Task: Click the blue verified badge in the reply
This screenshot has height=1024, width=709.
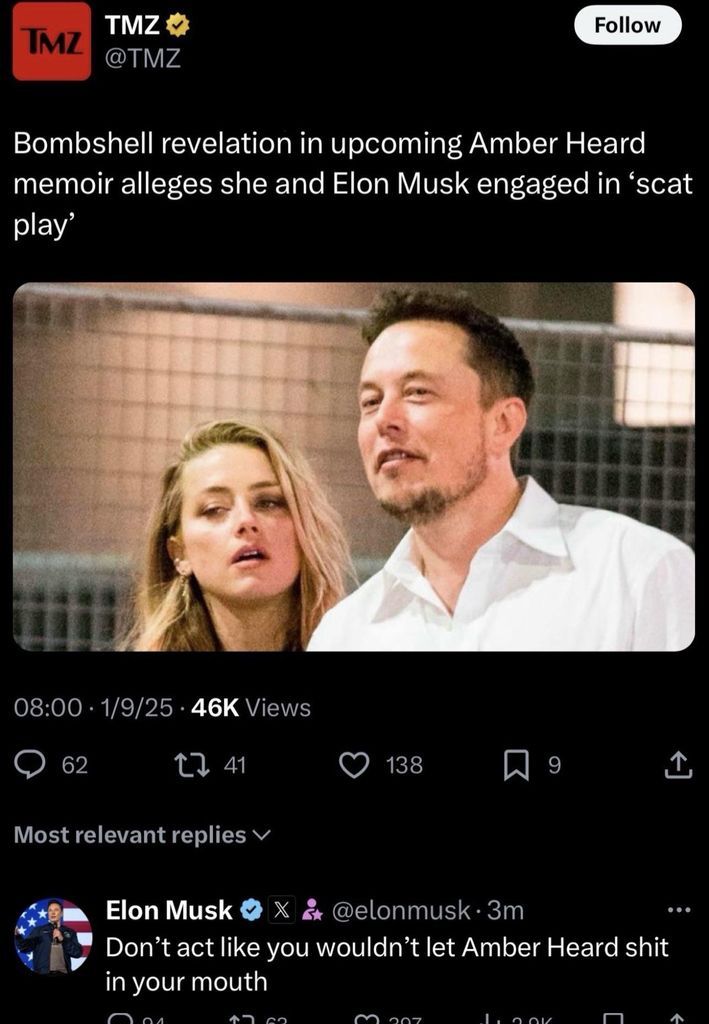Action: tap(252, 910)
